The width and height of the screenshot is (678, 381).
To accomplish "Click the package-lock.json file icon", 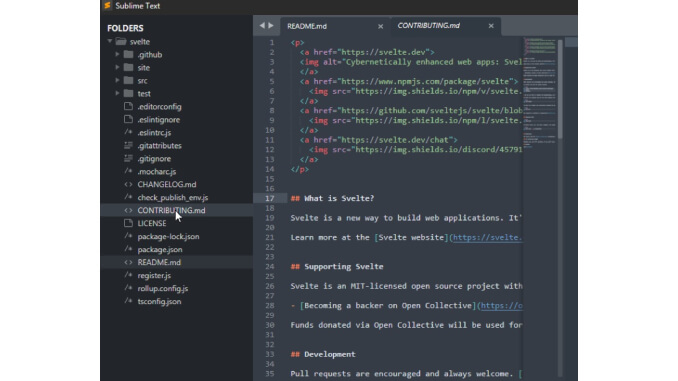I will pyautogui.click(x=128, y=236).
